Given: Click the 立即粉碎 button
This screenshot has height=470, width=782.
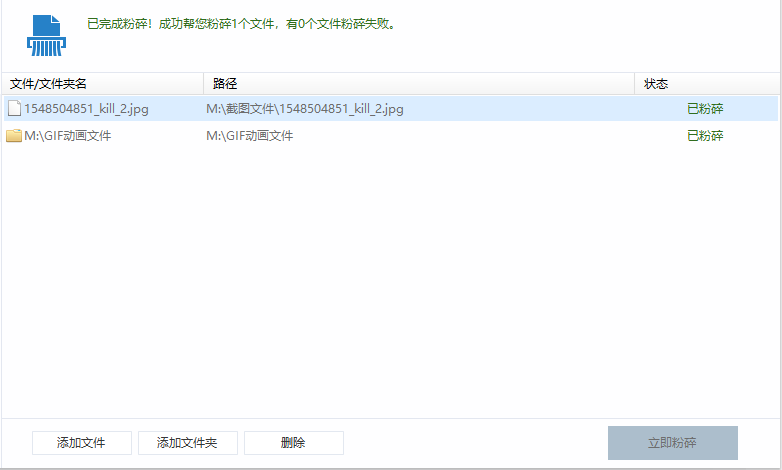Looking at the screenshot, I should 672,443.
